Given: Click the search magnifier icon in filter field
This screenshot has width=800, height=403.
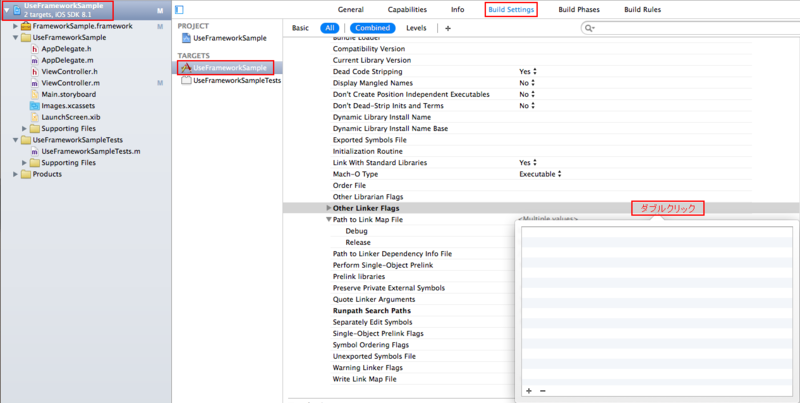Looking at the screenshot, I should click(x=590, y=28).
